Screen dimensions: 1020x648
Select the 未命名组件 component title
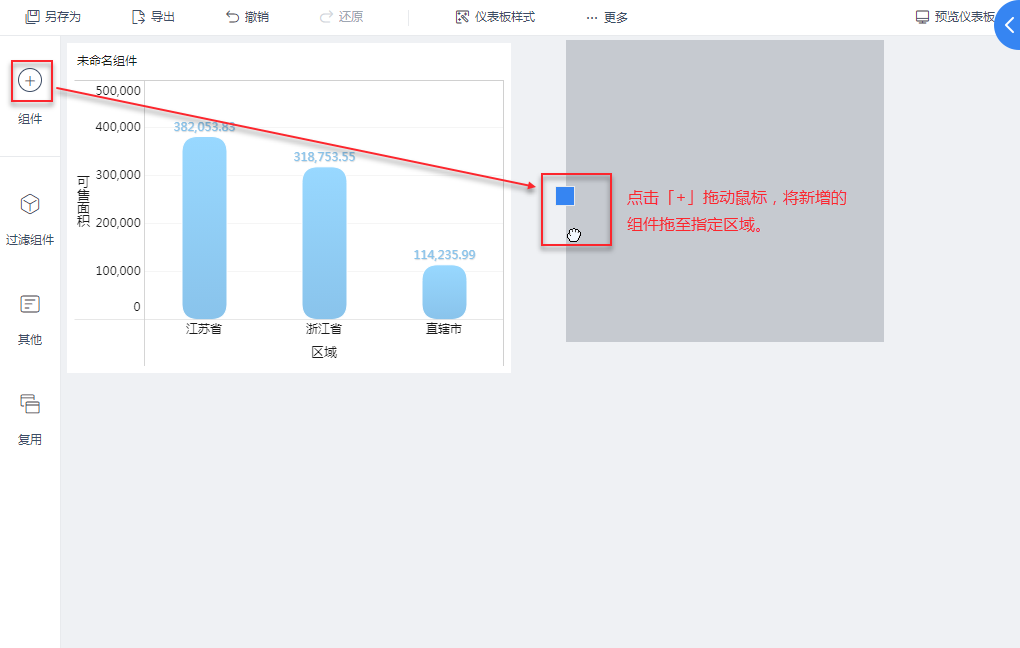[107, 61]
